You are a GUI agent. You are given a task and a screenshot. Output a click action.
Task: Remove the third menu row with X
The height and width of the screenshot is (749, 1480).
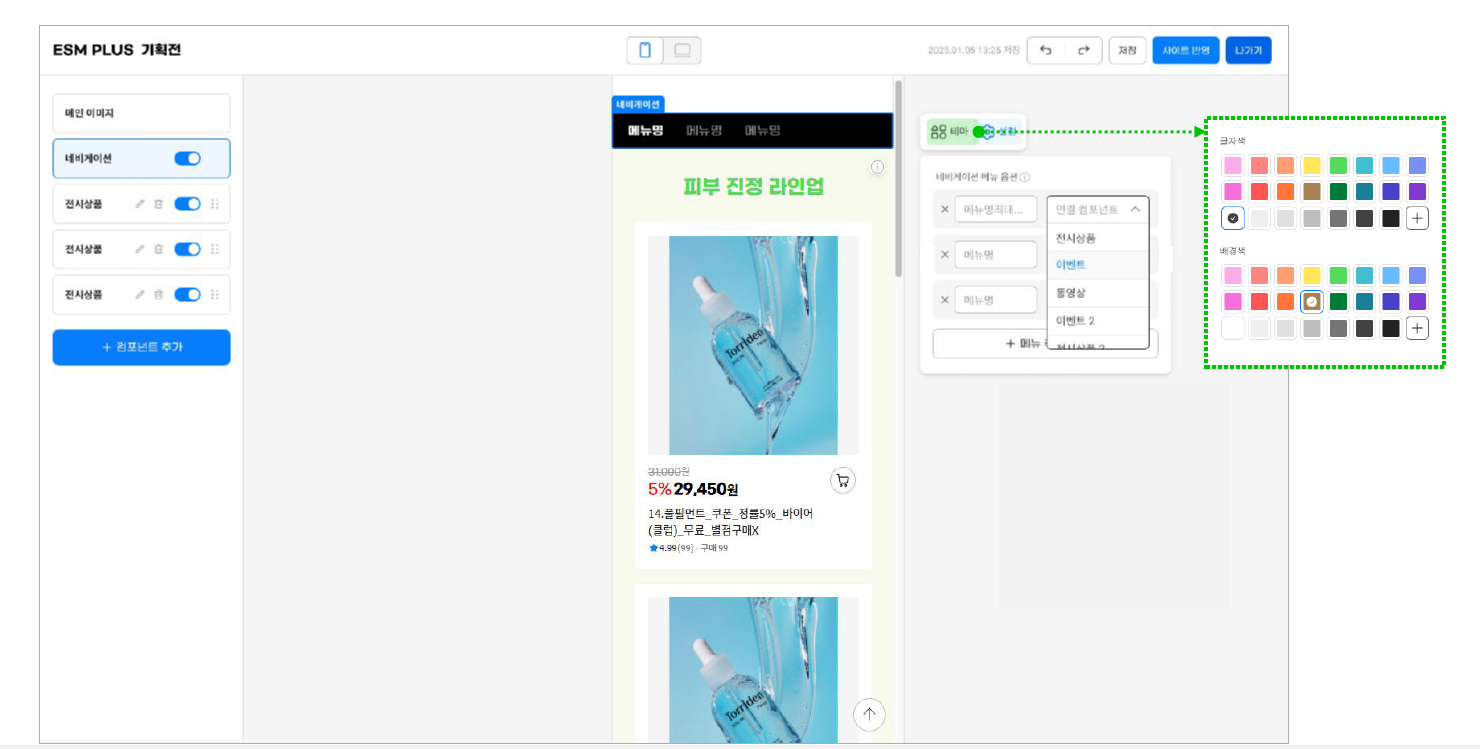pyautogui.click(x=944, y=300)
